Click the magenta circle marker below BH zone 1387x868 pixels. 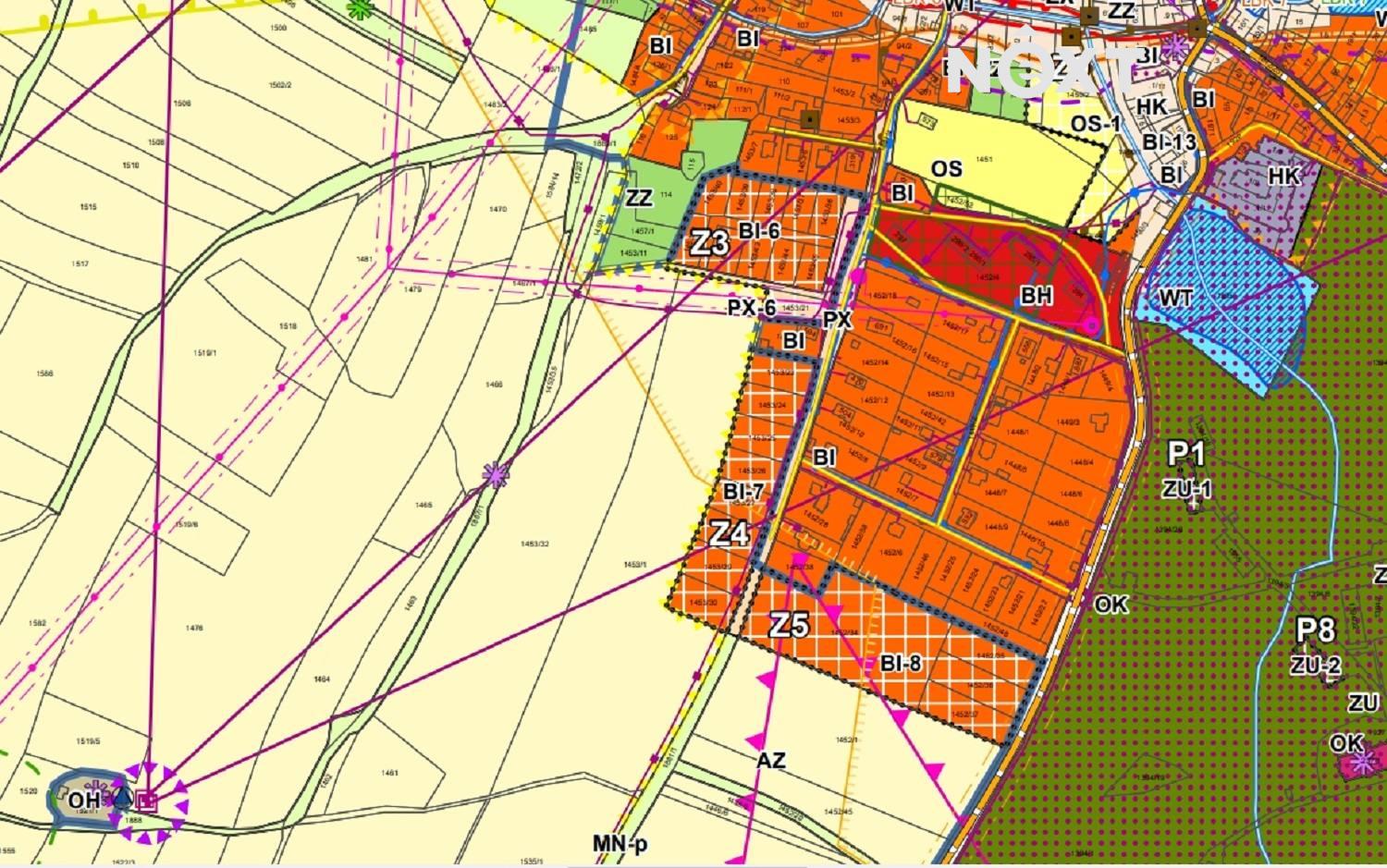[1091, 325]
